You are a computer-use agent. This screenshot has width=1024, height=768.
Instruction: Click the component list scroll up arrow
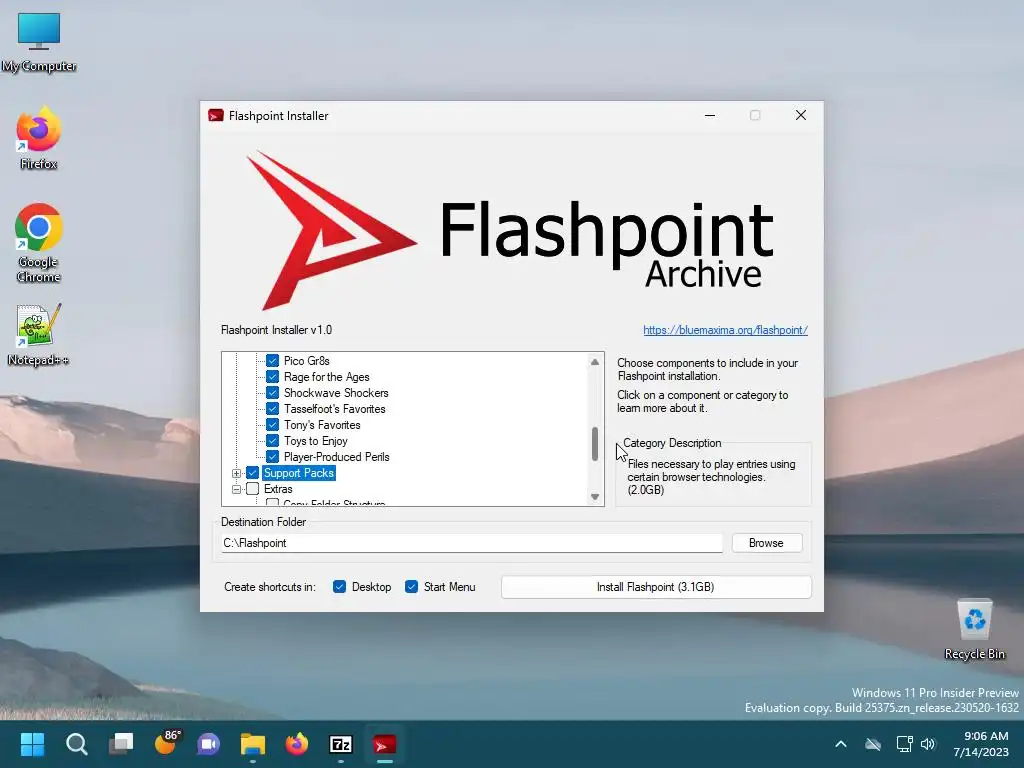tap(594, 362)
